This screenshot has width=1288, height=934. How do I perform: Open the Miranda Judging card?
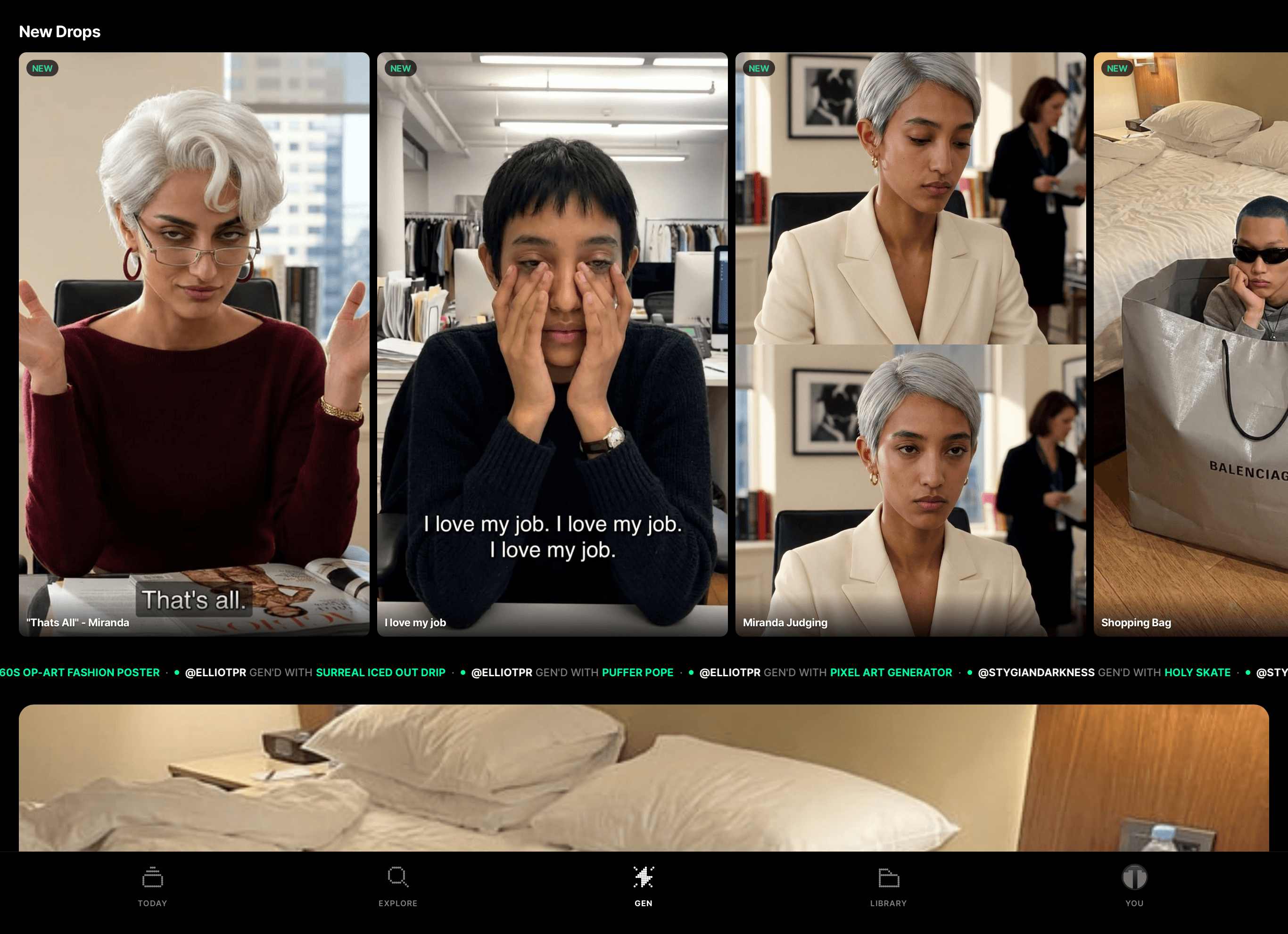click(x=911, y=344)
